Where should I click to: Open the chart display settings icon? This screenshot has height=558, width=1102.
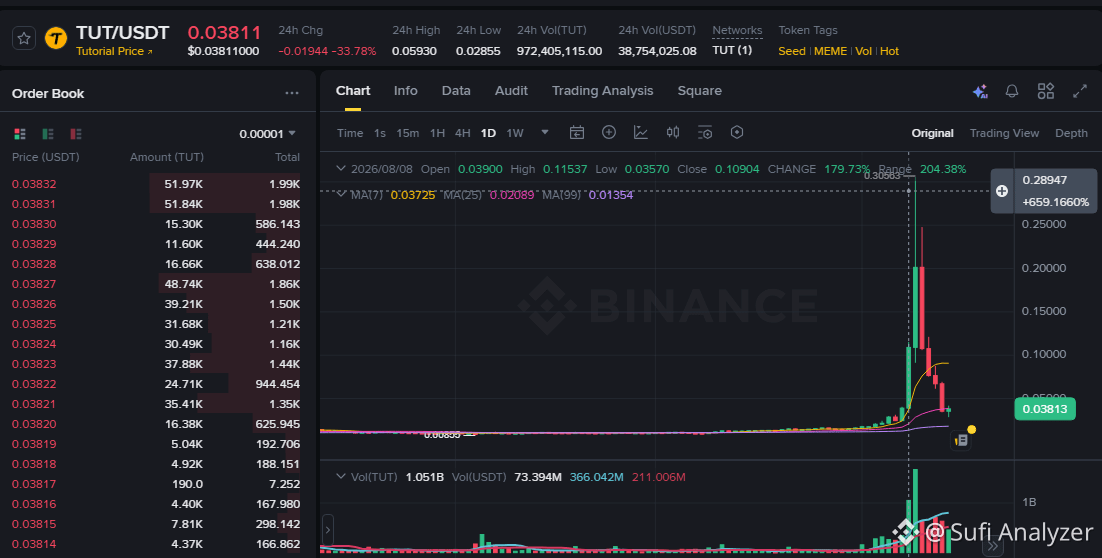pos(705,132)
